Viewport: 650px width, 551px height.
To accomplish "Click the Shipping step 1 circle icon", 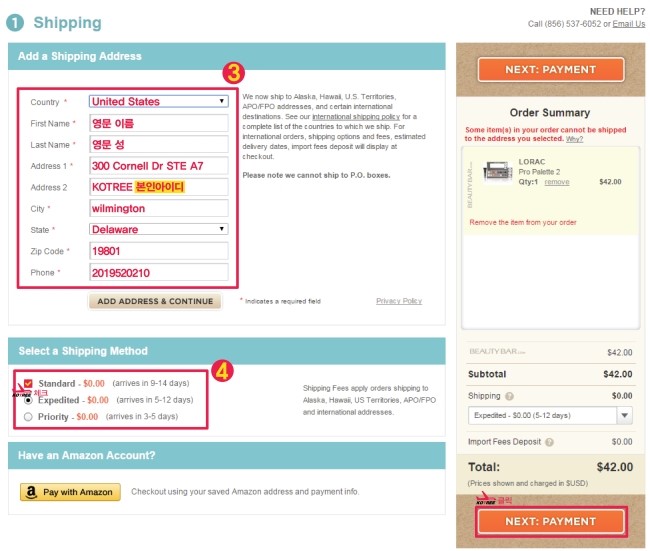I will point(15,23).
